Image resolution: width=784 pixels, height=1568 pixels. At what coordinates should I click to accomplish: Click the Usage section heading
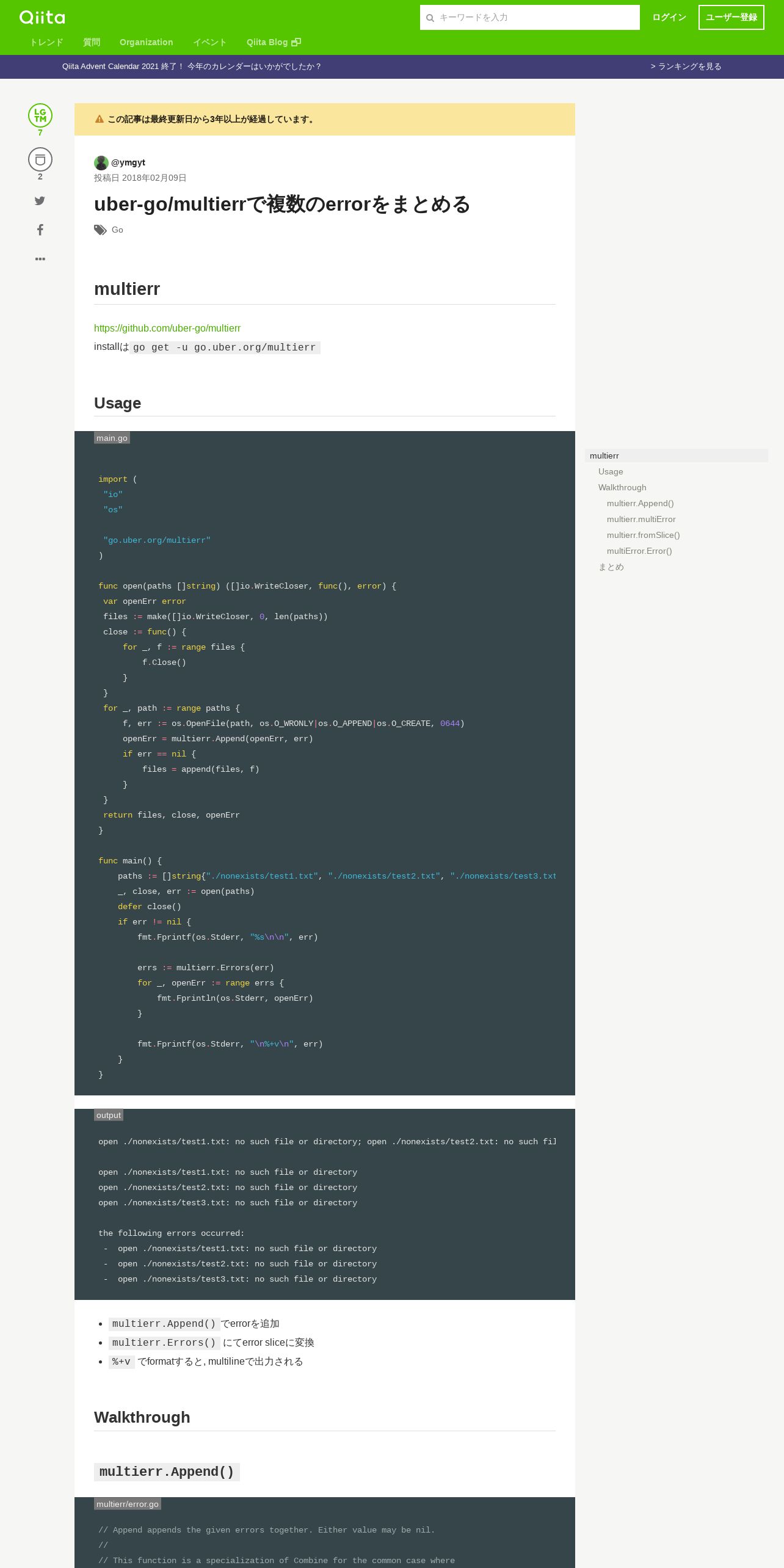[x=117, y=403]
